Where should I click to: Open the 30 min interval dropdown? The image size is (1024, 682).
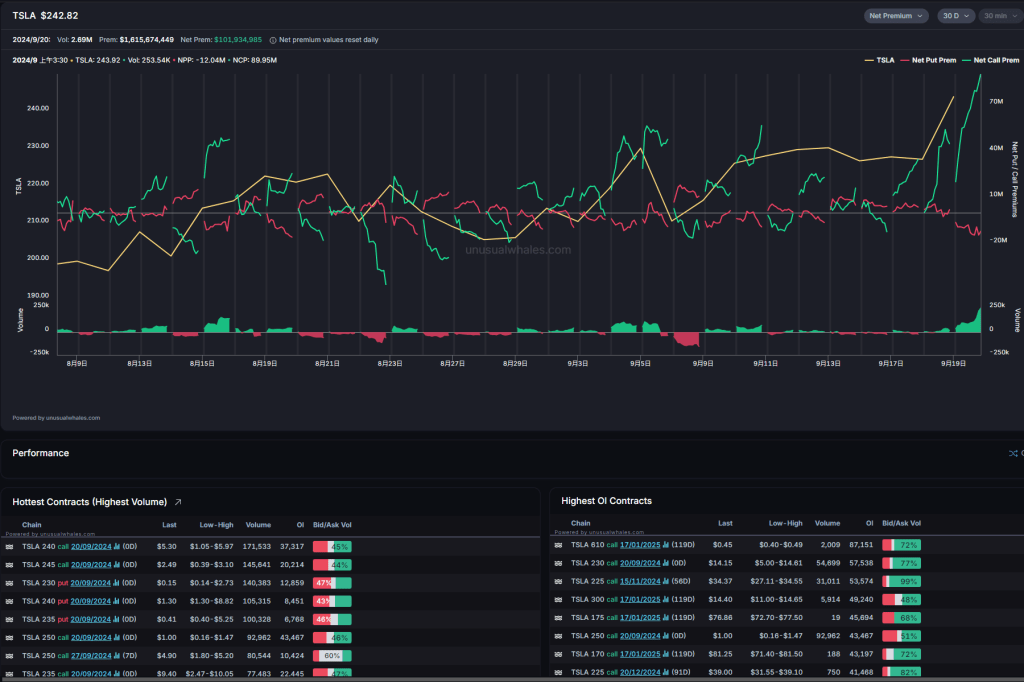click(x=999, y=16)
